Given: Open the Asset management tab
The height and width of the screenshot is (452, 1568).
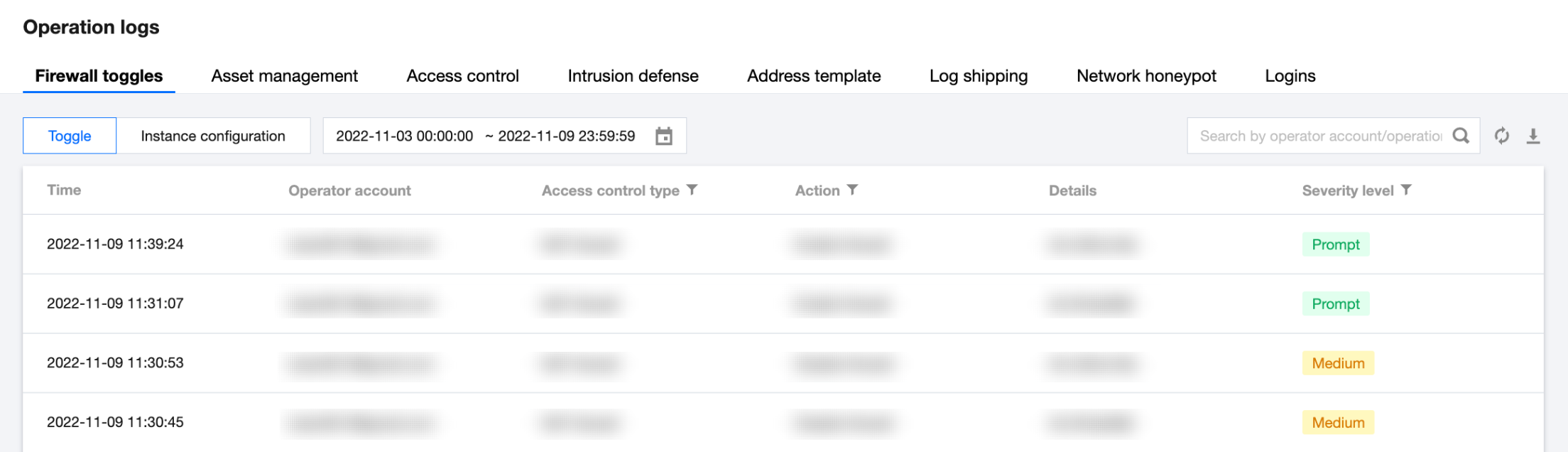Looking at the screenshot, I should (284, 76).
